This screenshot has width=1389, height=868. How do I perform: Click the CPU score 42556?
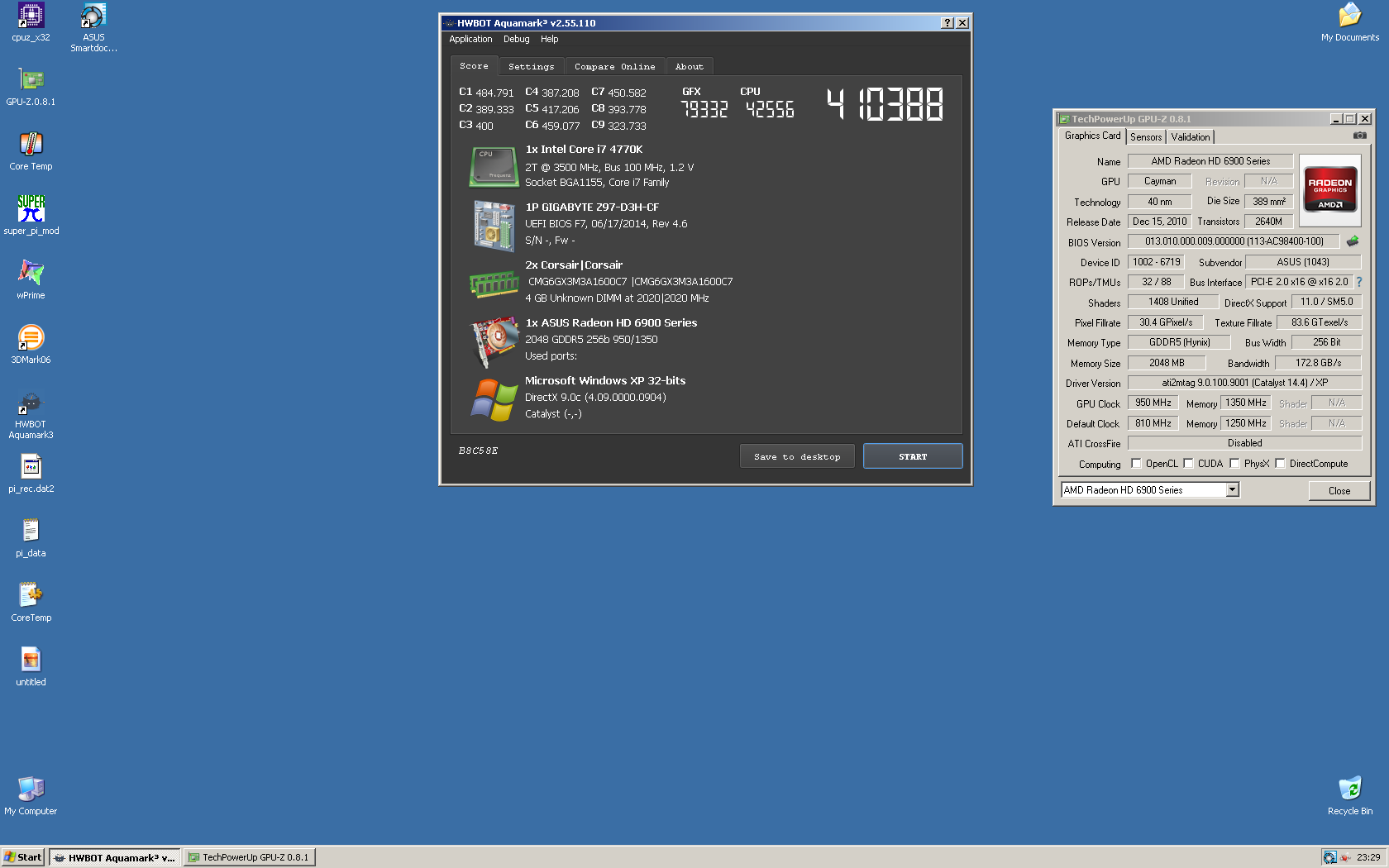pos(770,109)
